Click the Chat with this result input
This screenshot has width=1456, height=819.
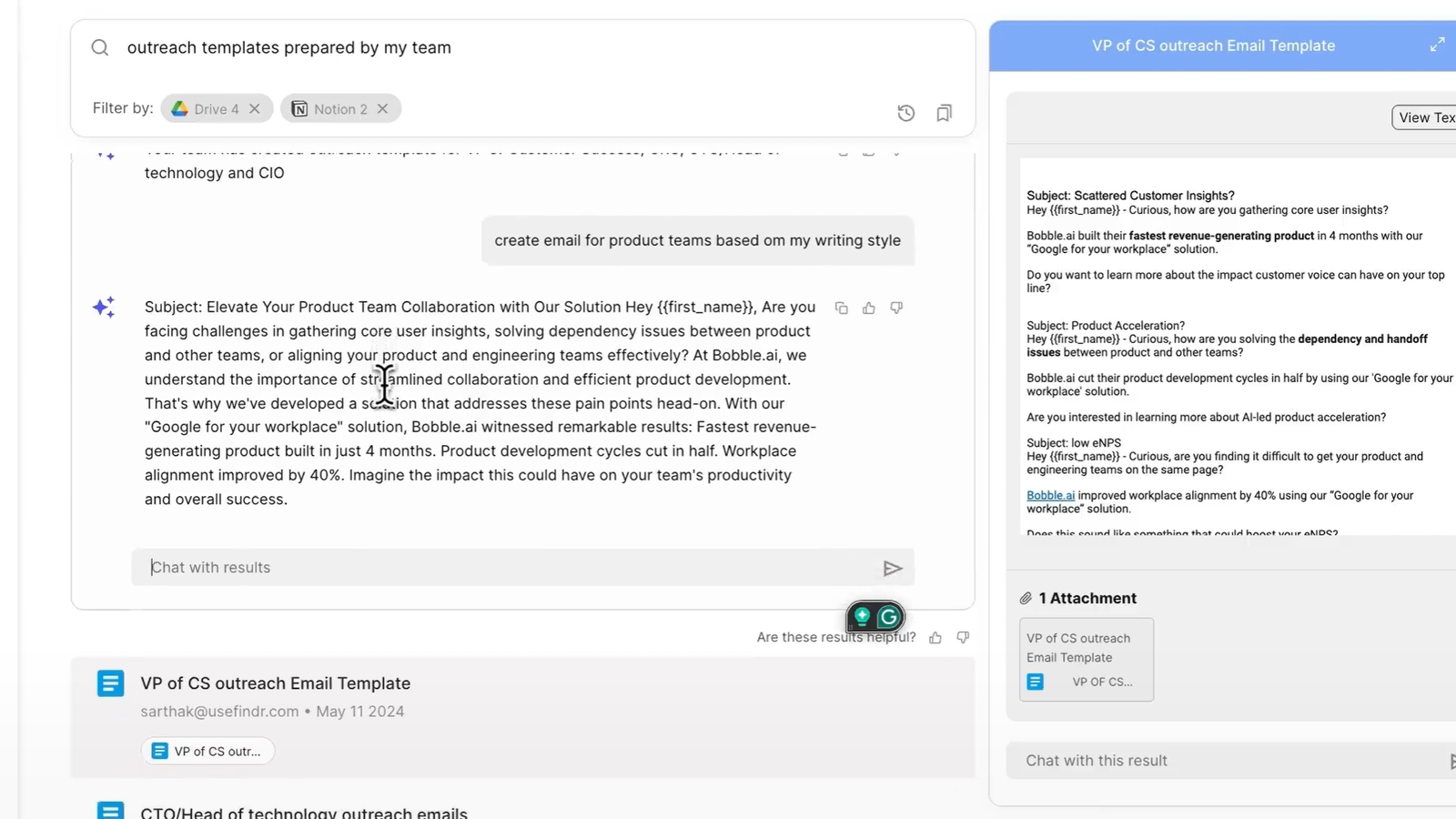pyautogui.click(x=1228, y=761)
